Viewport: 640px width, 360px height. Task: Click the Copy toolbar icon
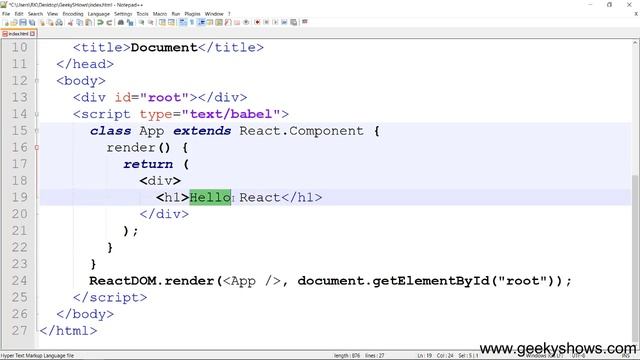[79, 22]
